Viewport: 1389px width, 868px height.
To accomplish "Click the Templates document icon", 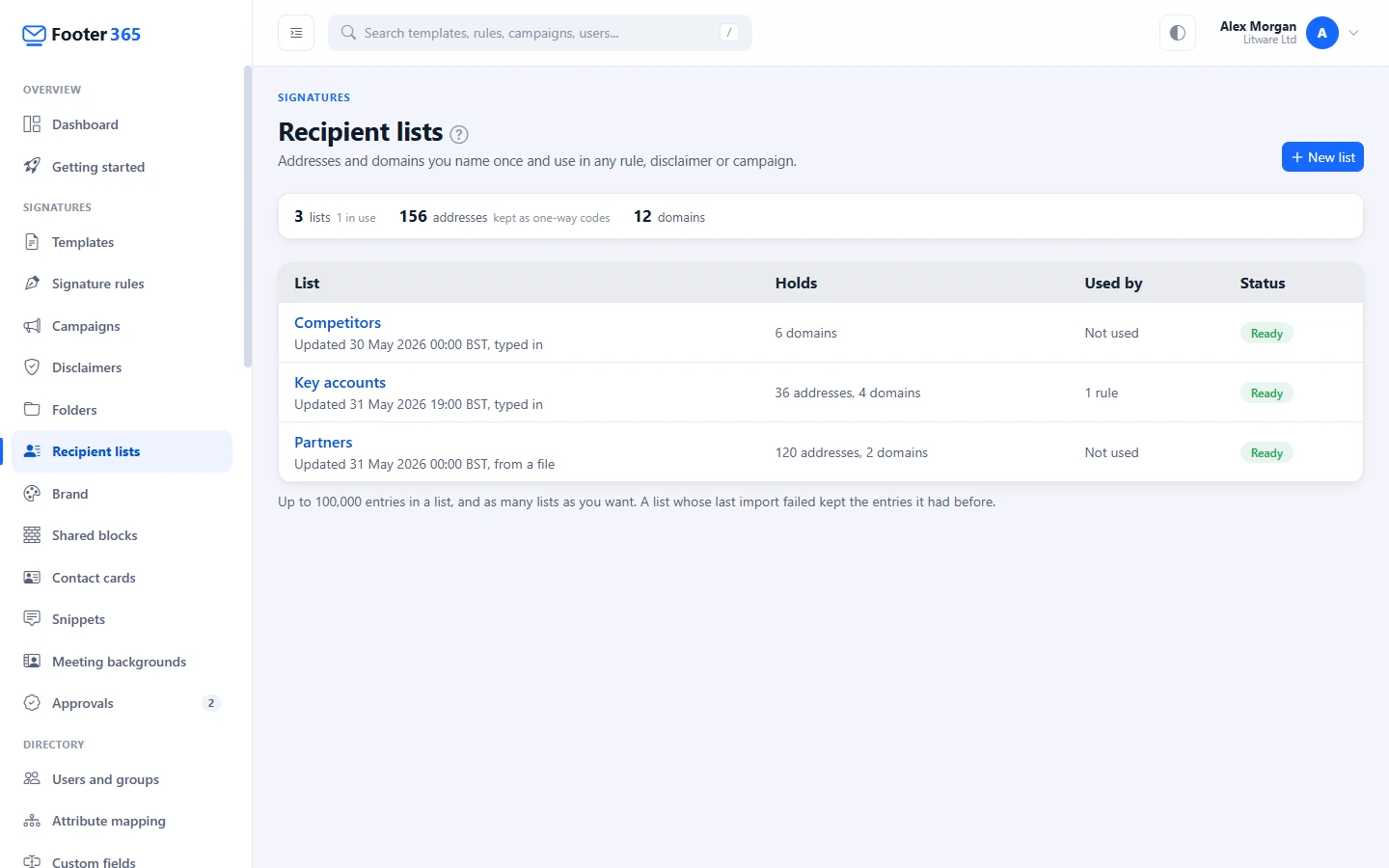I will (x=32, y=242).
